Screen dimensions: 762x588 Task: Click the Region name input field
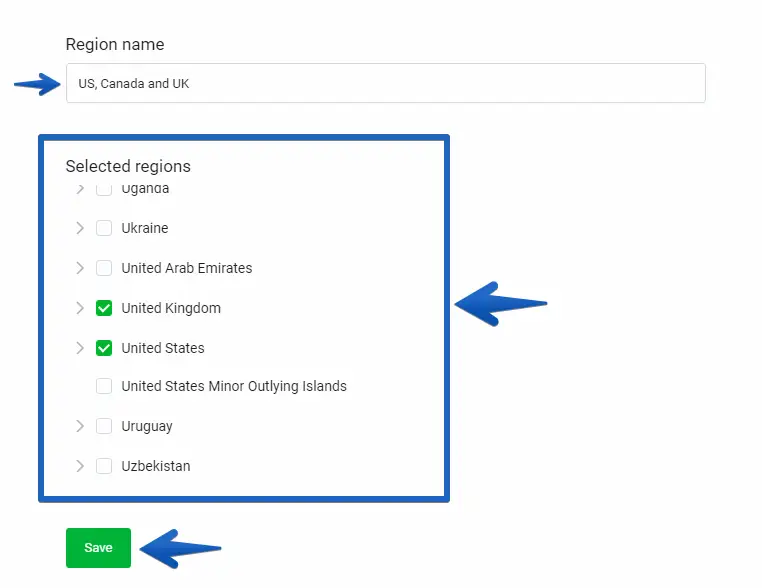tap(385, 84)
